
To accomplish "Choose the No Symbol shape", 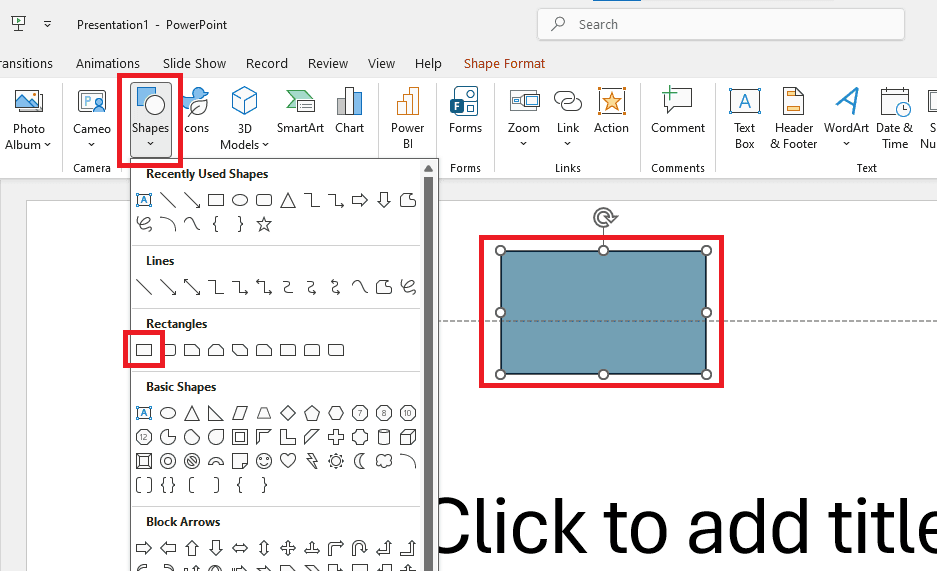I will 192,461.
